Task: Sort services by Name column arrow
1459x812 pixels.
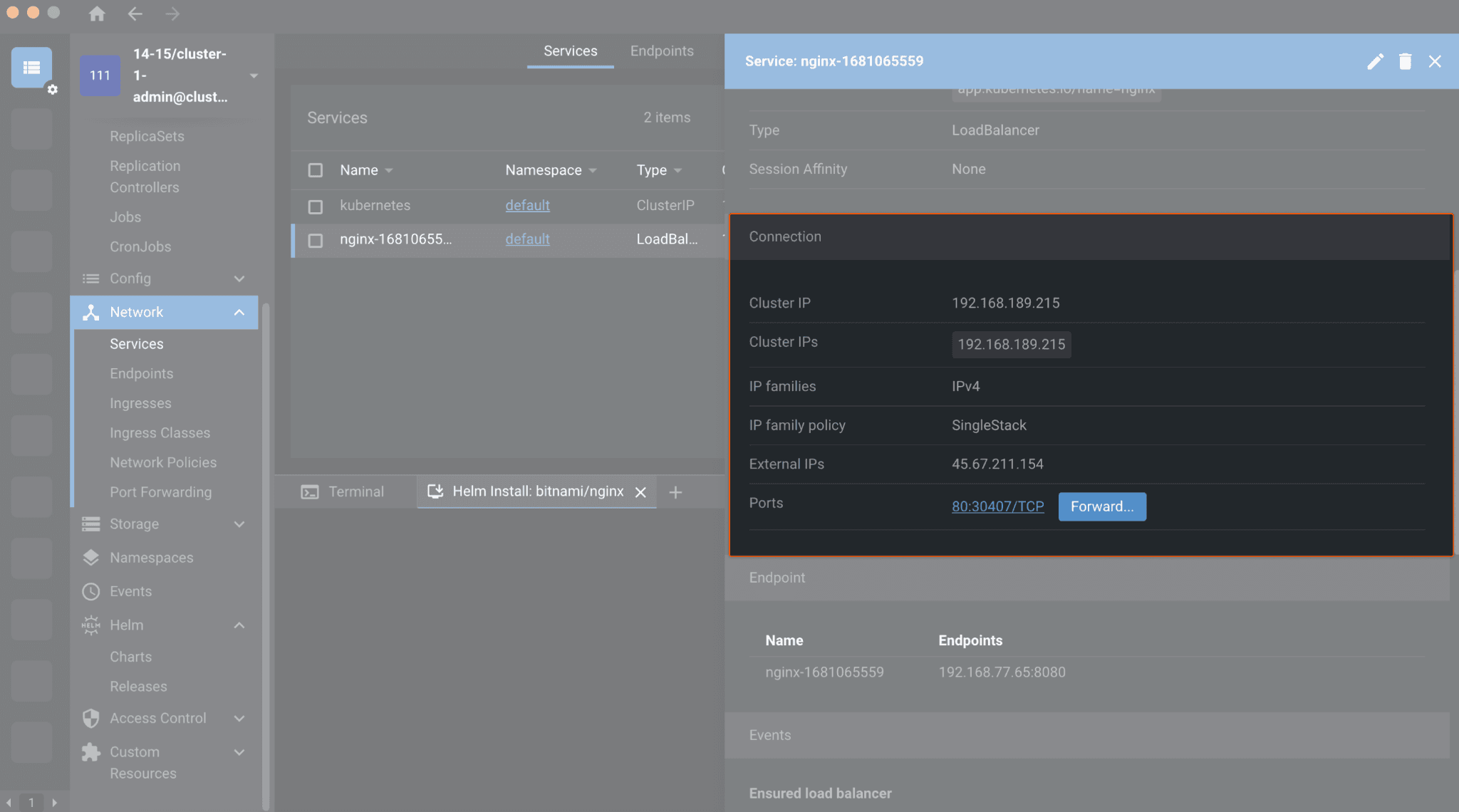Action: coord(389,171)
